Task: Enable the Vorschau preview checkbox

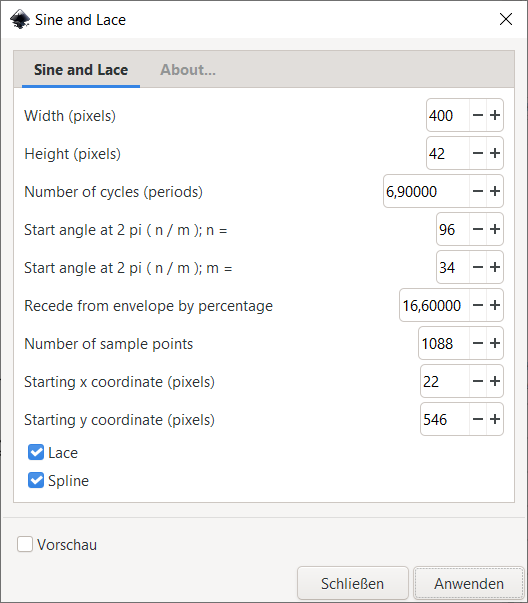Action: coord(25,545)
